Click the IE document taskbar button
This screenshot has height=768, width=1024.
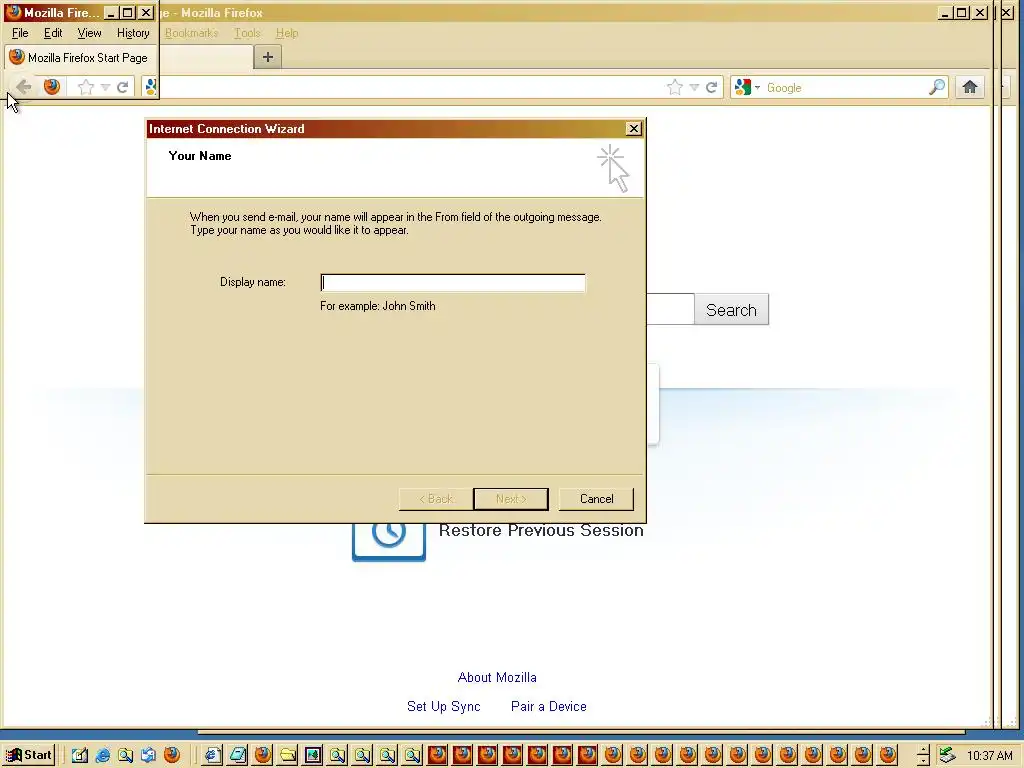pos(213,756)
